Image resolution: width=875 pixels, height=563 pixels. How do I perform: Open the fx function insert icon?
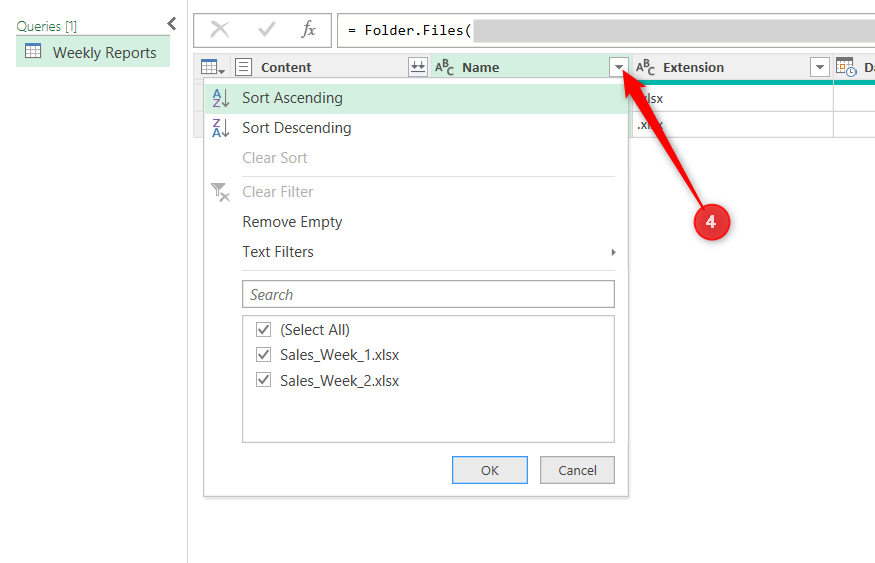click(308, 29)
